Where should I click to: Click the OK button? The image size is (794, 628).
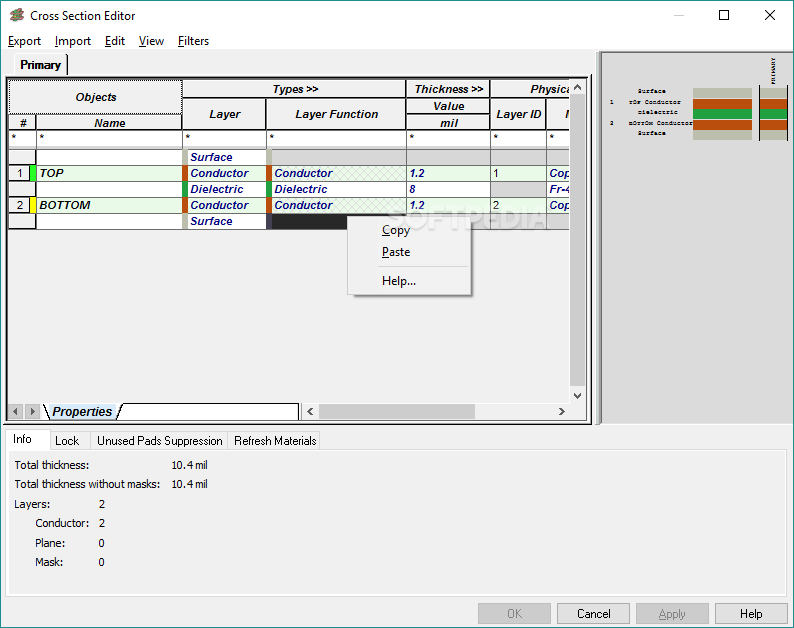coord(514,613)
